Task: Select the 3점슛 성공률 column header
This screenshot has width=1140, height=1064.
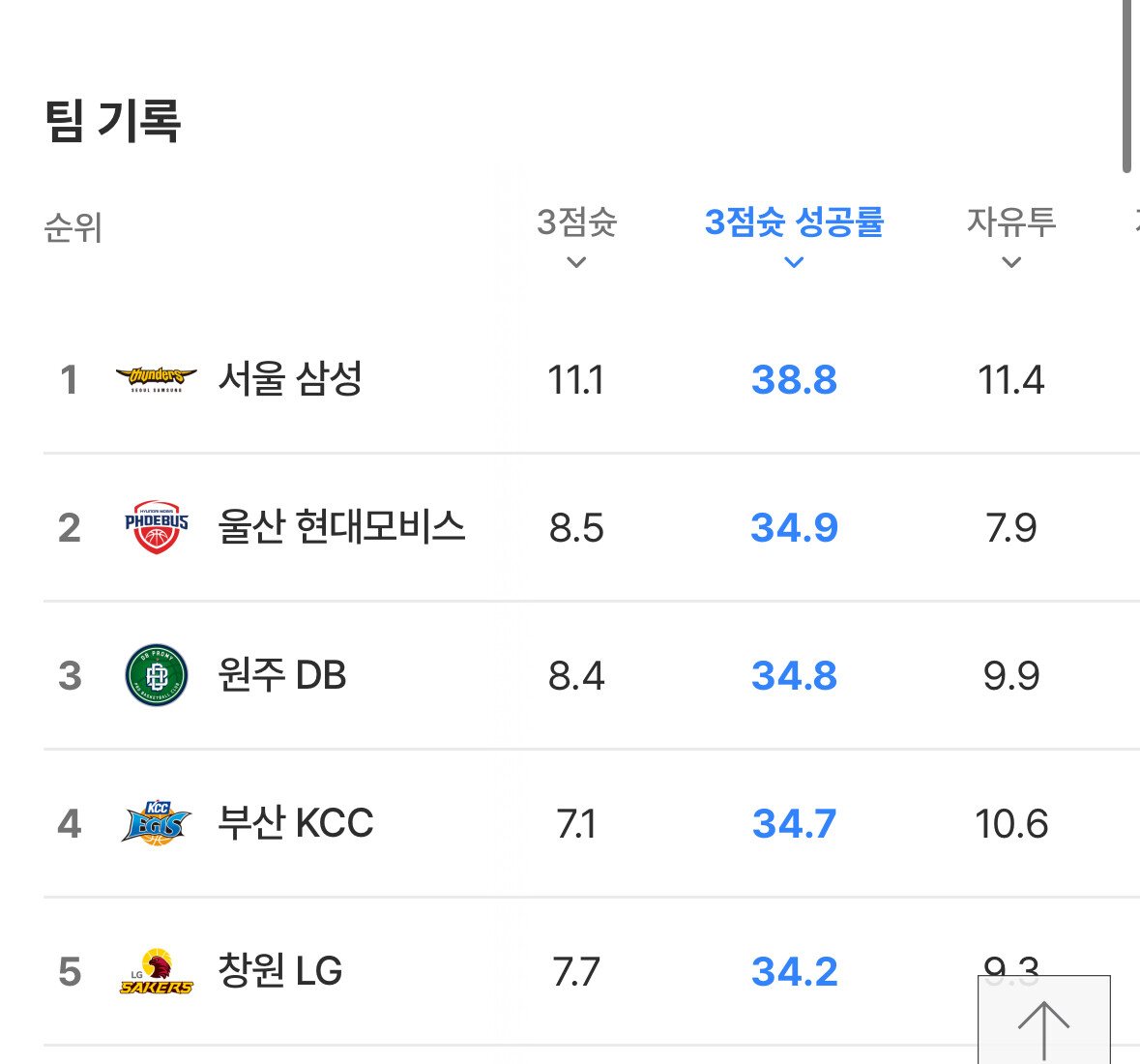Action: click(x=794, y=222)
